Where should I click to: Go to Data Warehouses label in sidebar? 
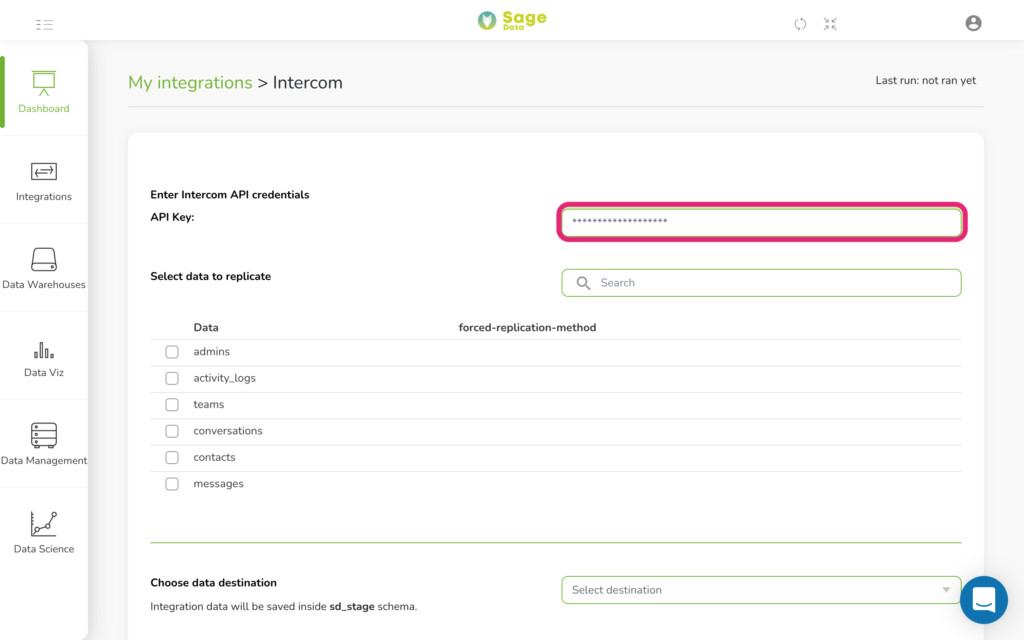click(x=44, y=285)
